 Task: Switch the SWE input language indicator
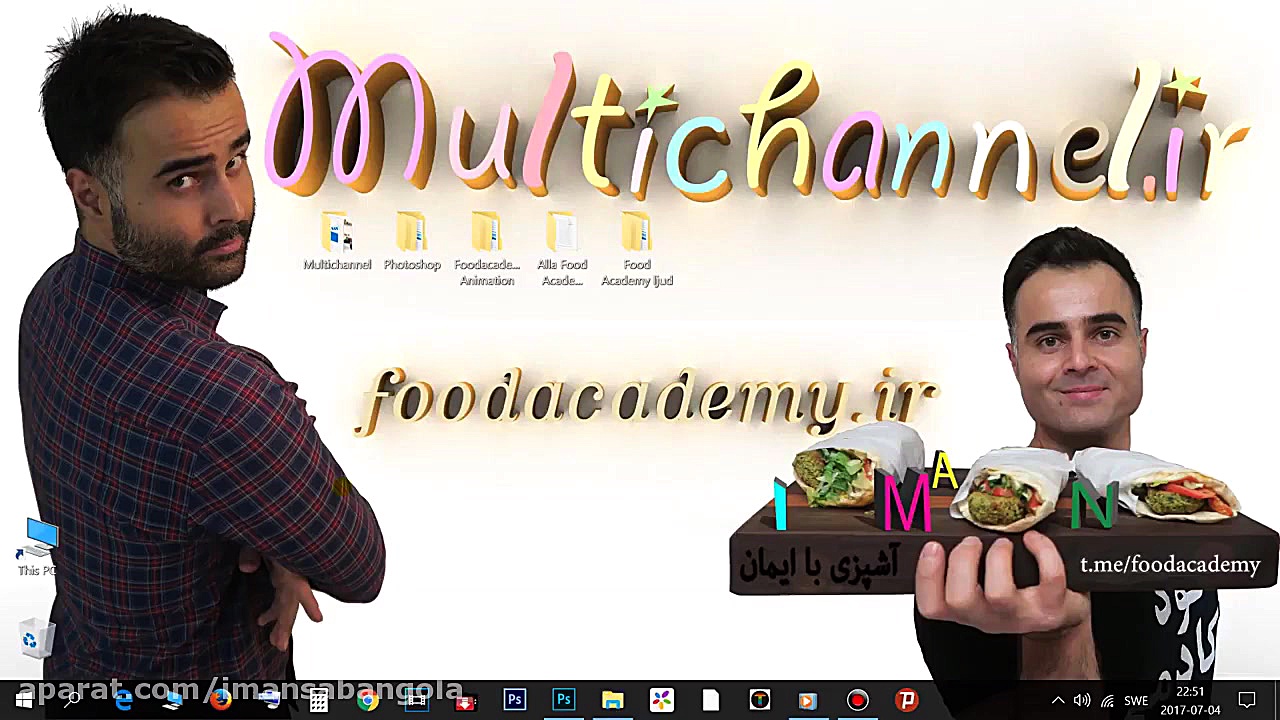pyautogui.click(x=1136, y=700)
